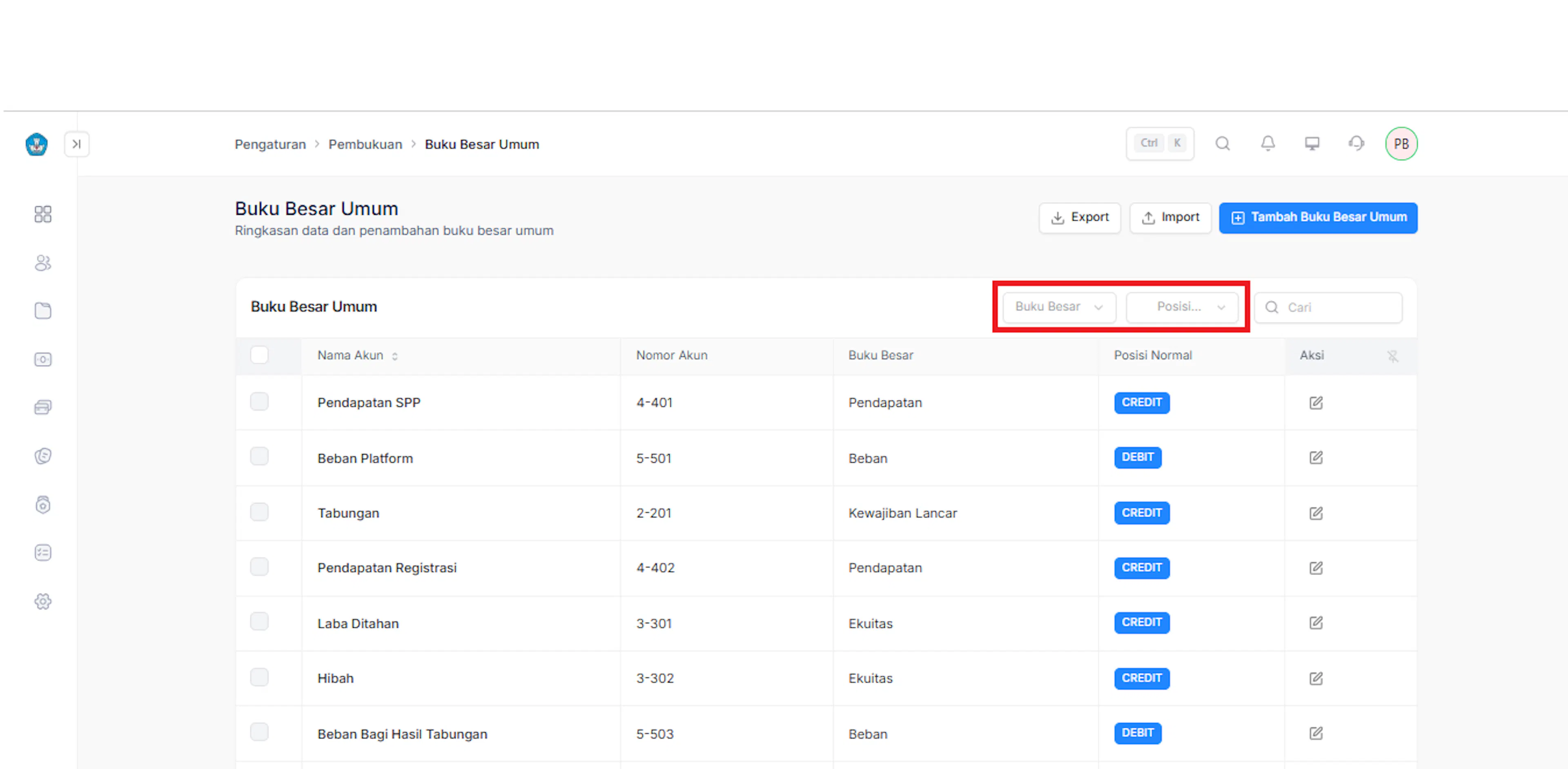Click the monitor display icon in header

click(x=1312, y=144)
